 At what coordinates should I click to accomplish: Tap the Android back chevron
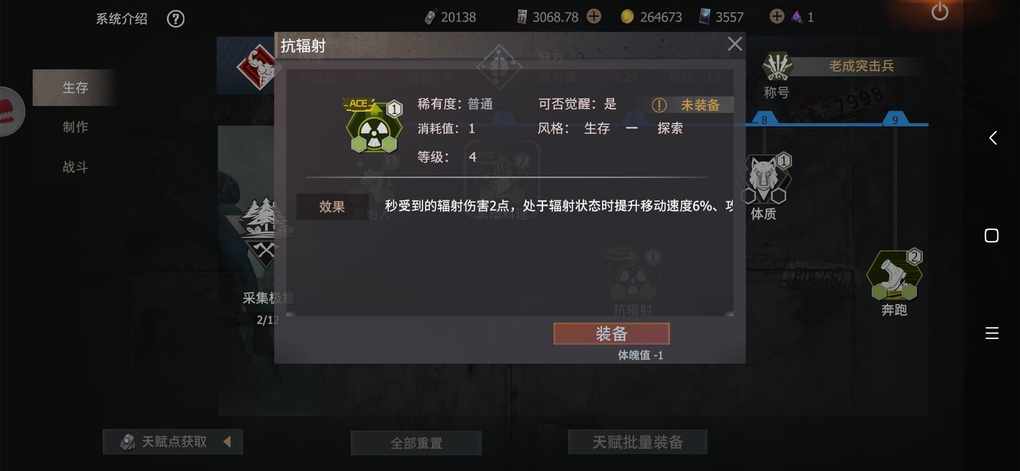tap(992, 138)
